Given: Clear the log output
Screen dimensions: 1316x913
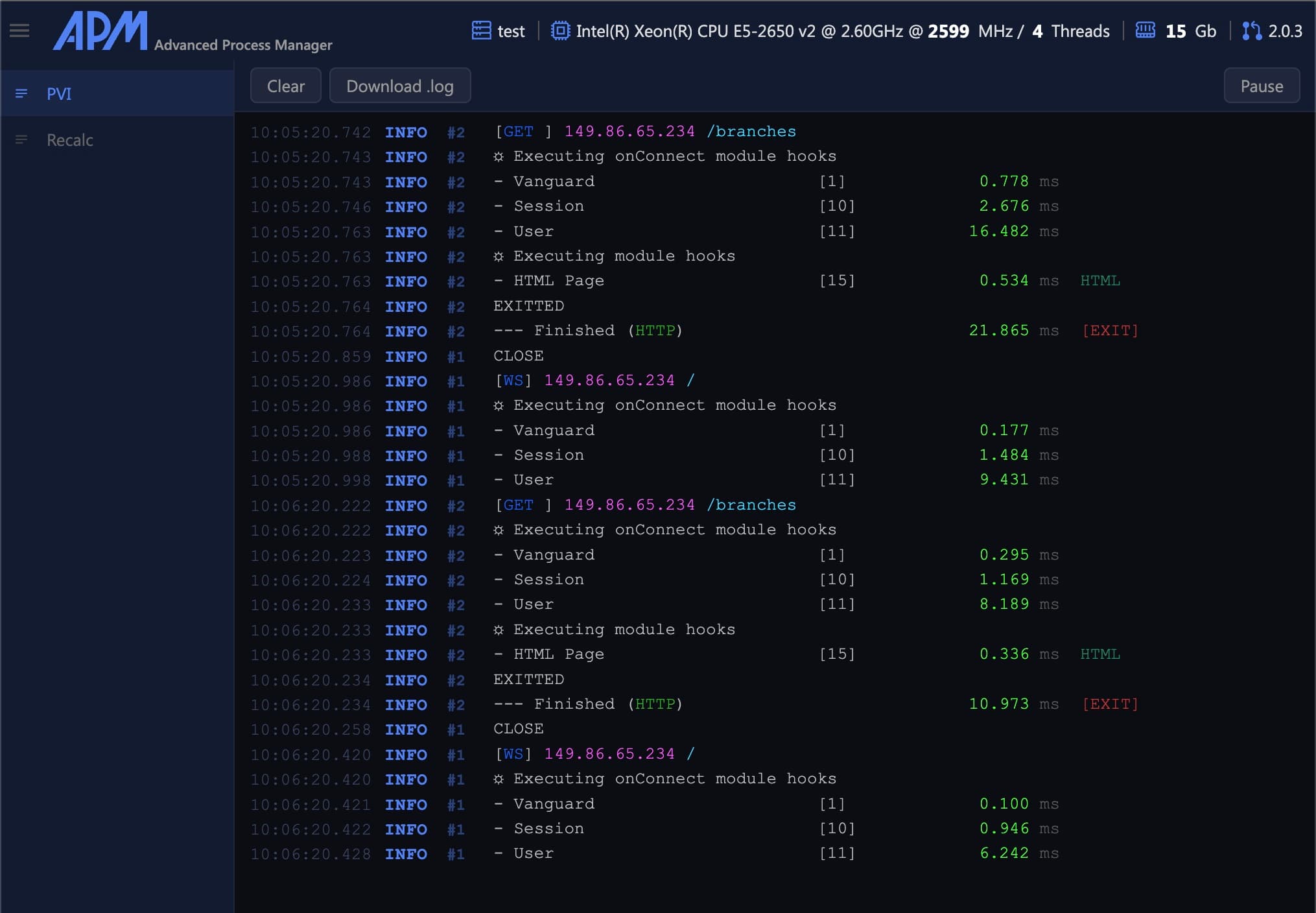Looking at the screenshot, I should [x=286, y=86].
